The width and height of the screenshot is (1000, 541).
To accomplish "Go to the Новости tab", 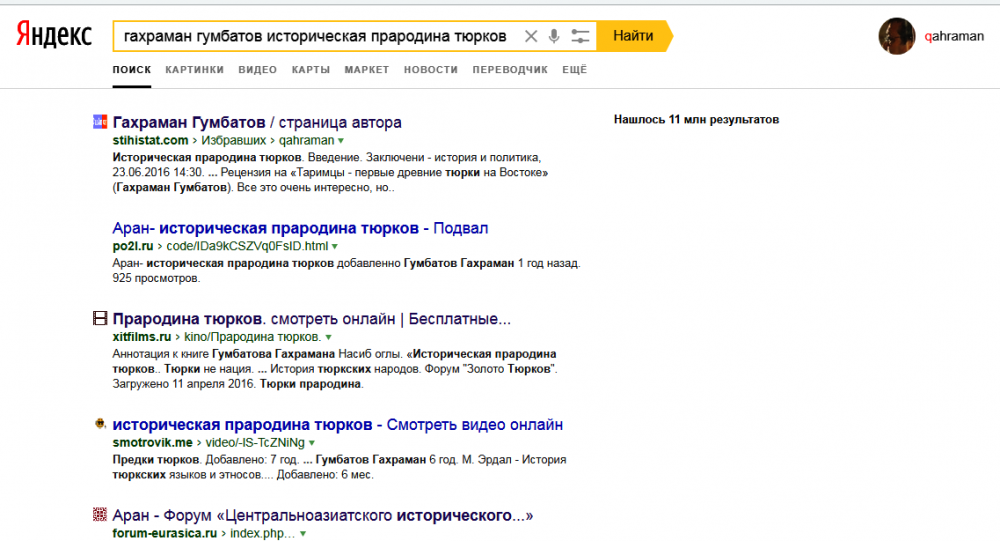I will click(430, 70).
